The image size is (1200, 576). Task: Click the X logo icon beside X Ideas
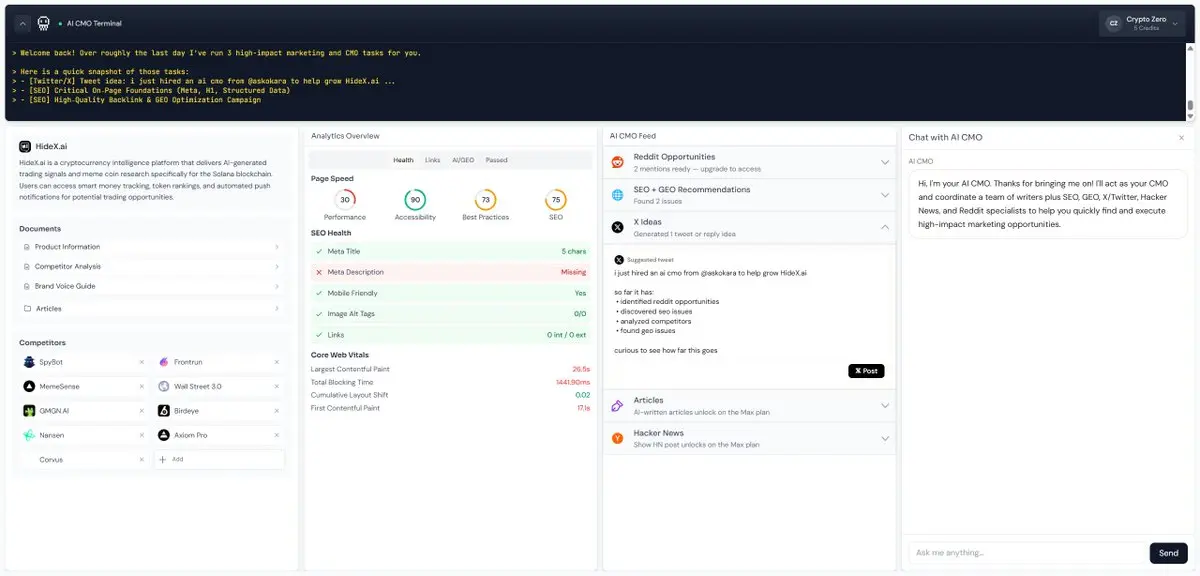(617, 227)
